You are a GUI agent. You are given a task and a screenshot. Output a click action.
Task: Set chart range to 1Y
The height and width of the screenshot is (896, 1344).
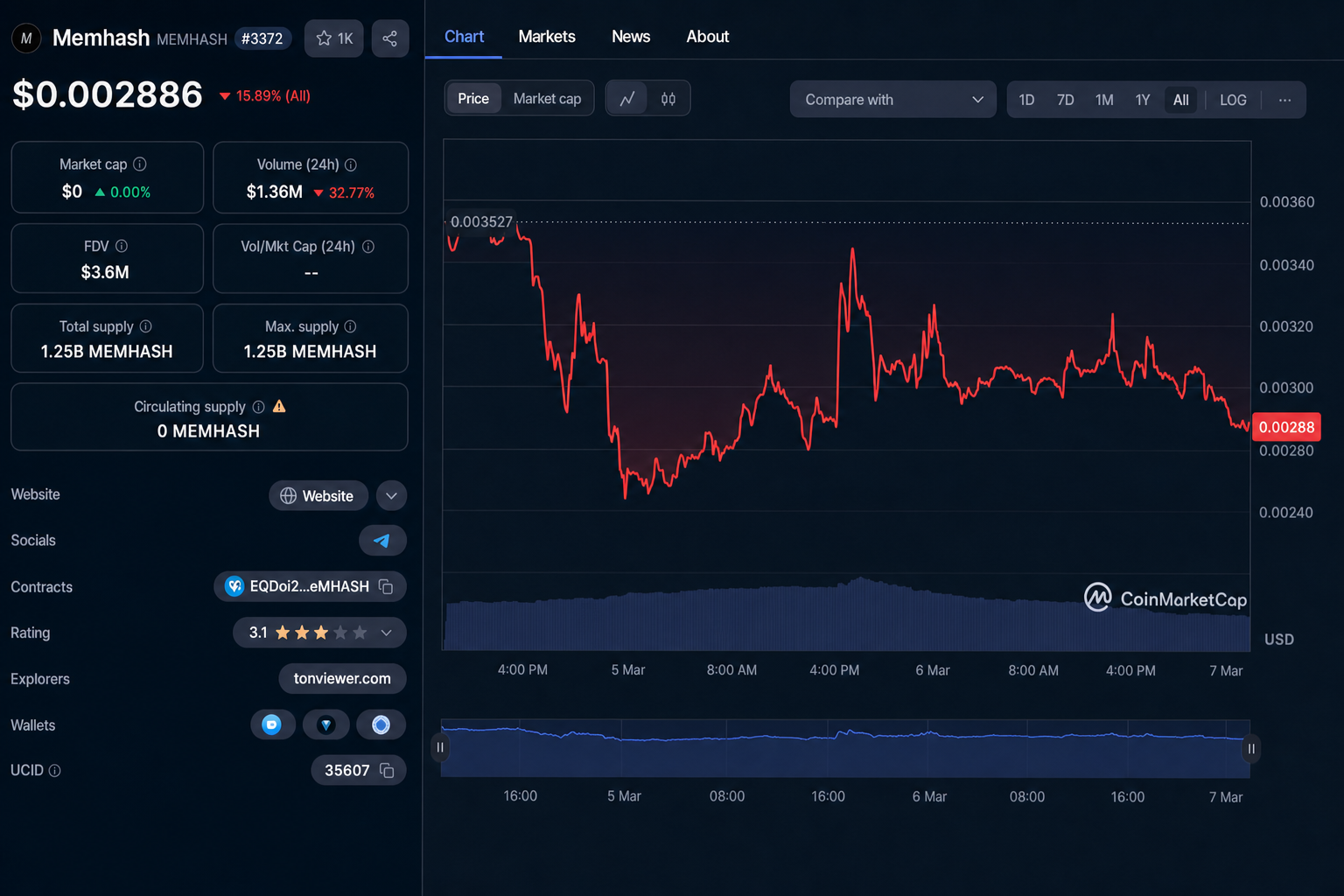[x=1143, y=100]
